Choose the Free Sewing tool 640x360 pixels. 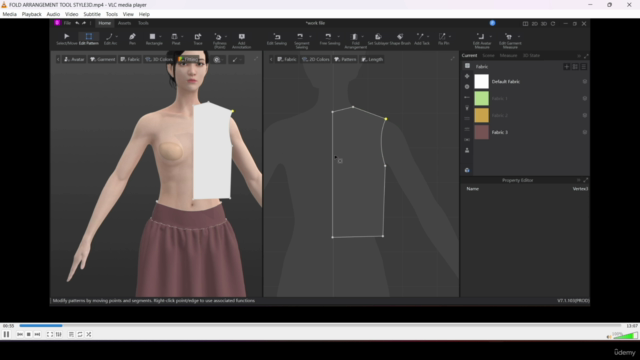(x=329, y=39)
